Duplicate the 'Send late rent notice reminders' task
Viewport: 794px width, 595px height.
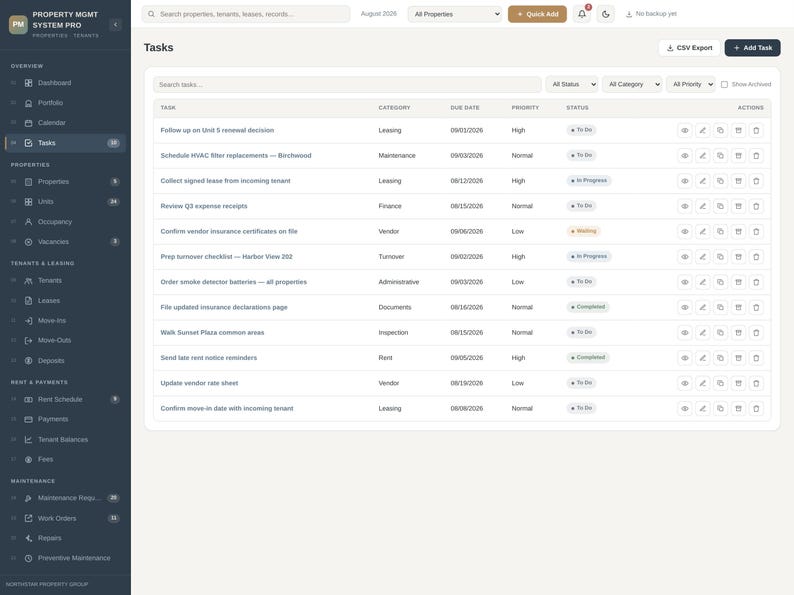click(720, 359)
